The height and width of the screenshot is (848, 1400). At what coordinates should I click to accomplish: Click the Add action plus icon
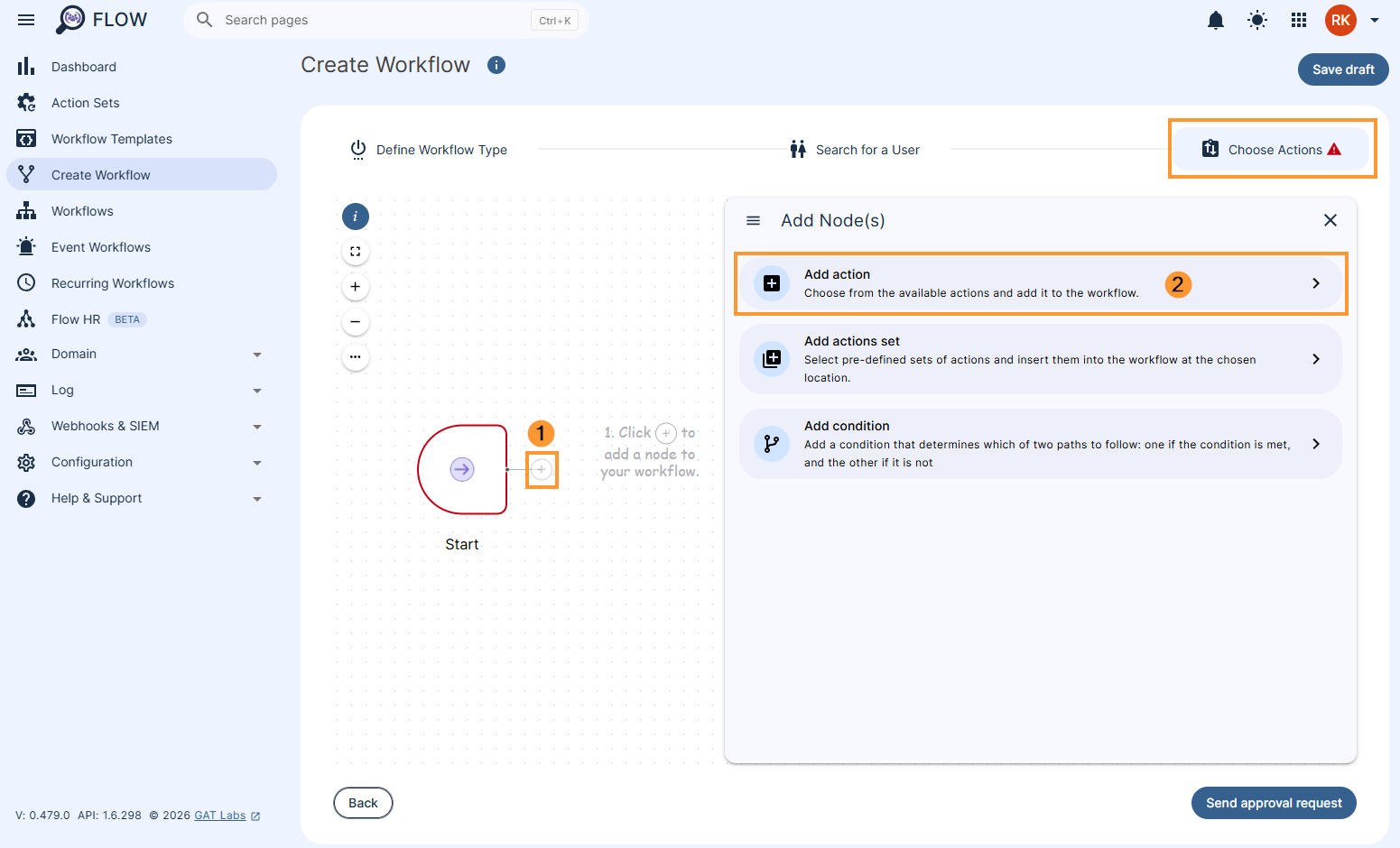click(x=772, y=283)
